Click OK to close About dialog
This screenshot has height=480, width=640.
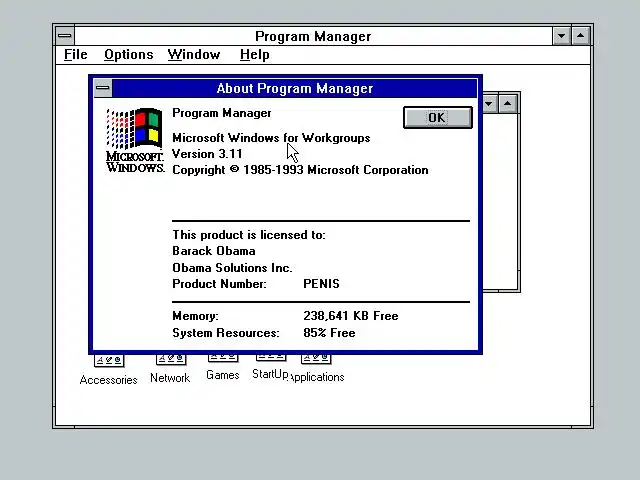click(438, 118)
